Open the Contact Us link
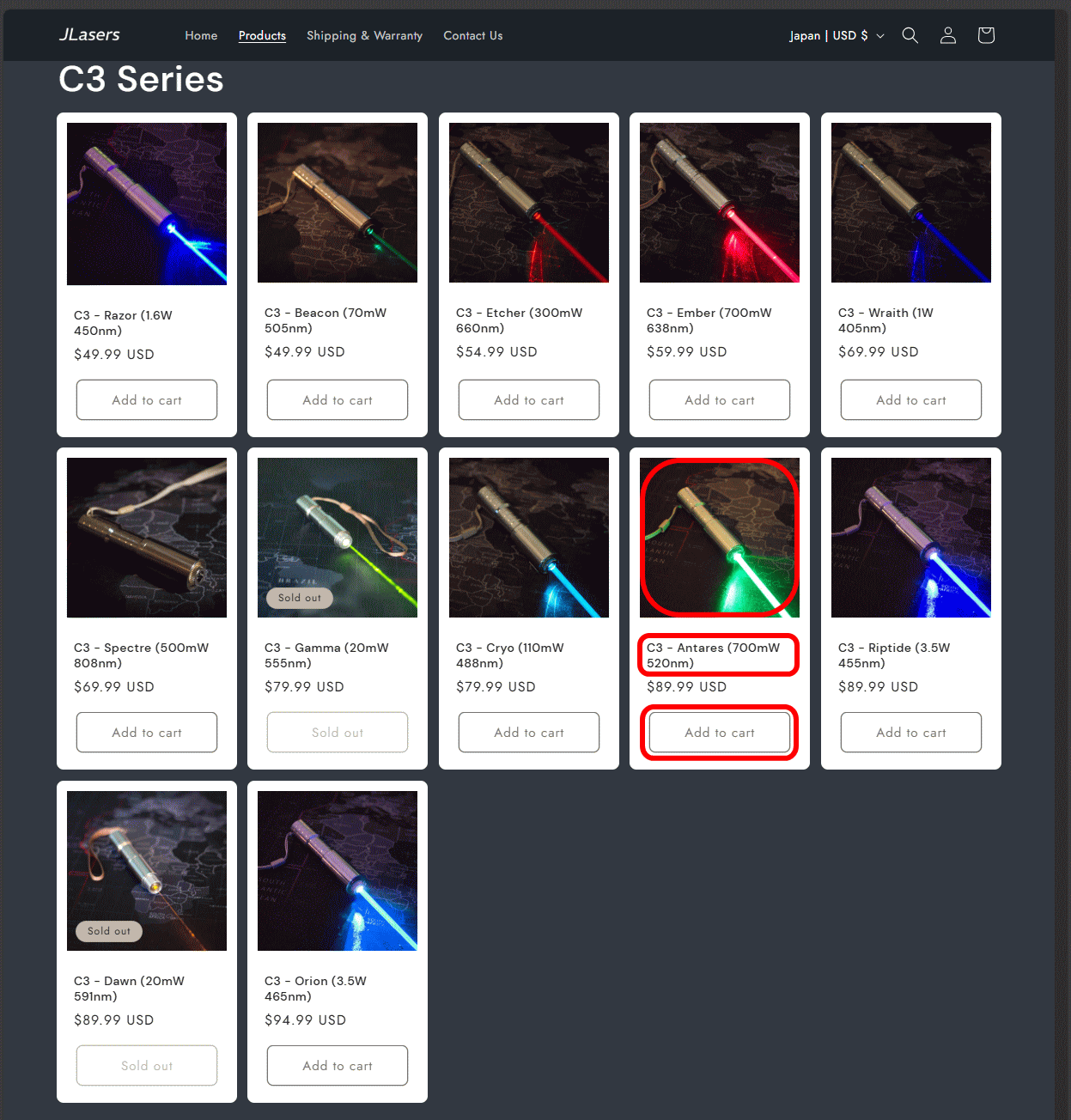 pos(473,35)
